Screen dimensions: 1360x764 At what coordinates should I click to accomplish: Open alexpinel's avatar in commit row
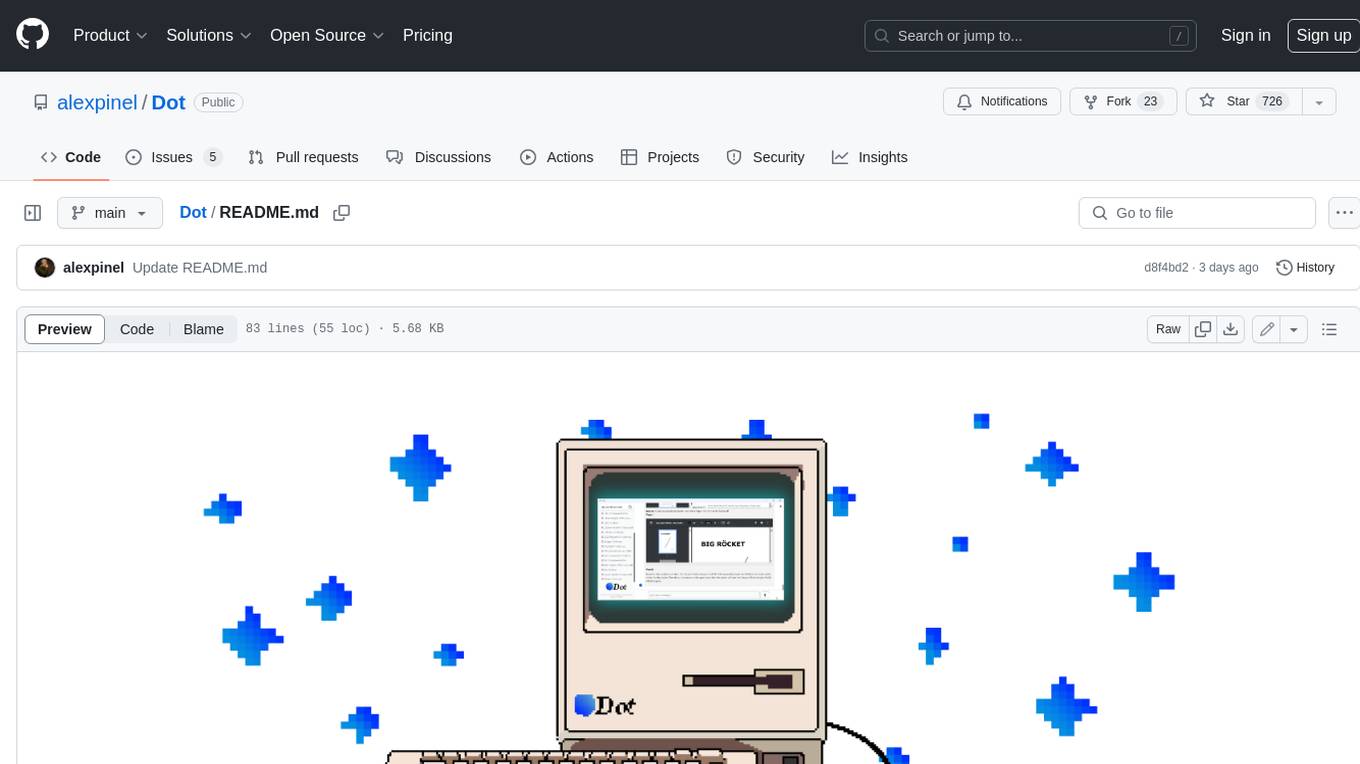point(45,267)
